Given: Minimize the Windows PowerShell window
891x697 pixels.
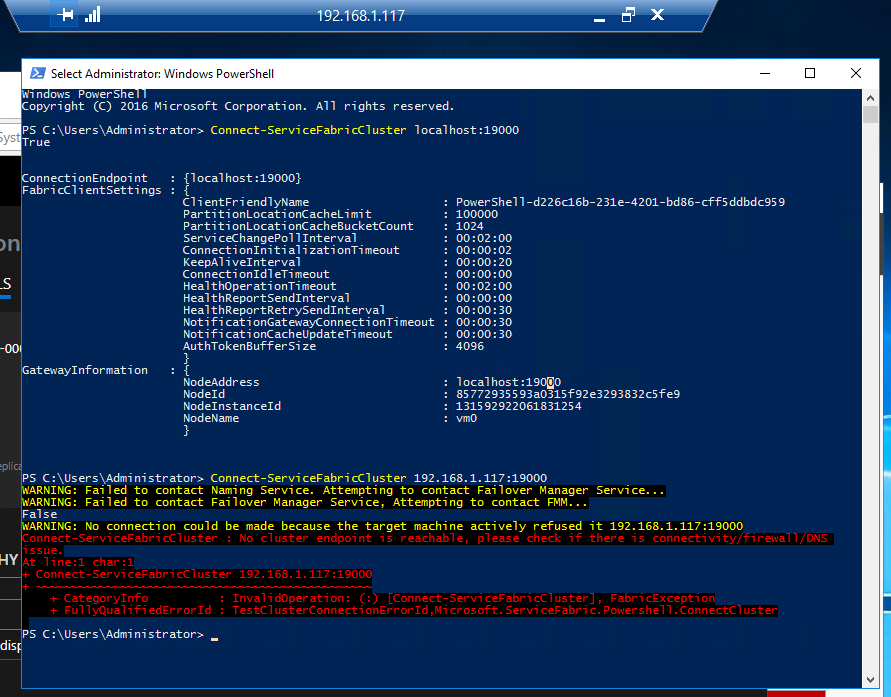Looking at the screenshot, I should (x=764, y=73).
